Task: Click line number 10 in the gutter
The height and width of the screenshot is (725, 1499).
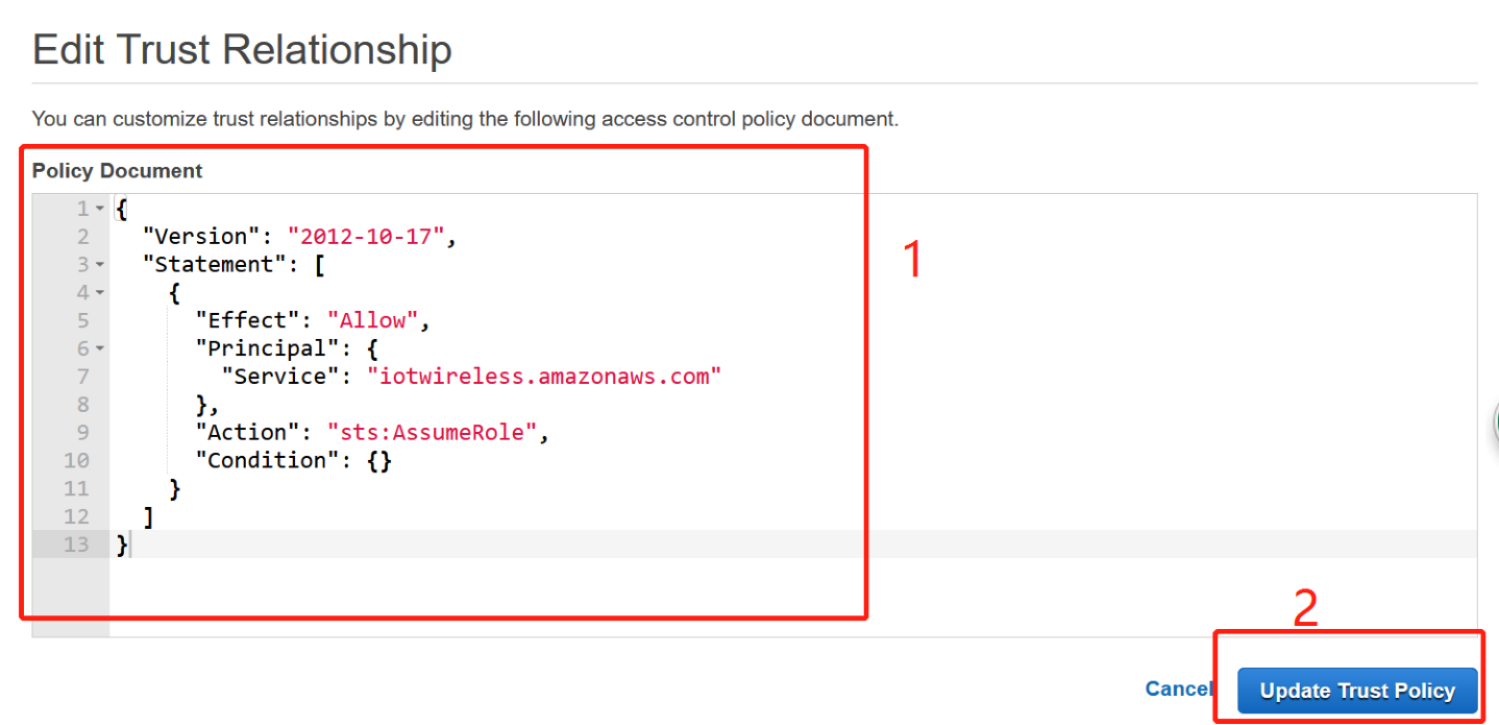Action: click(77, 461)
